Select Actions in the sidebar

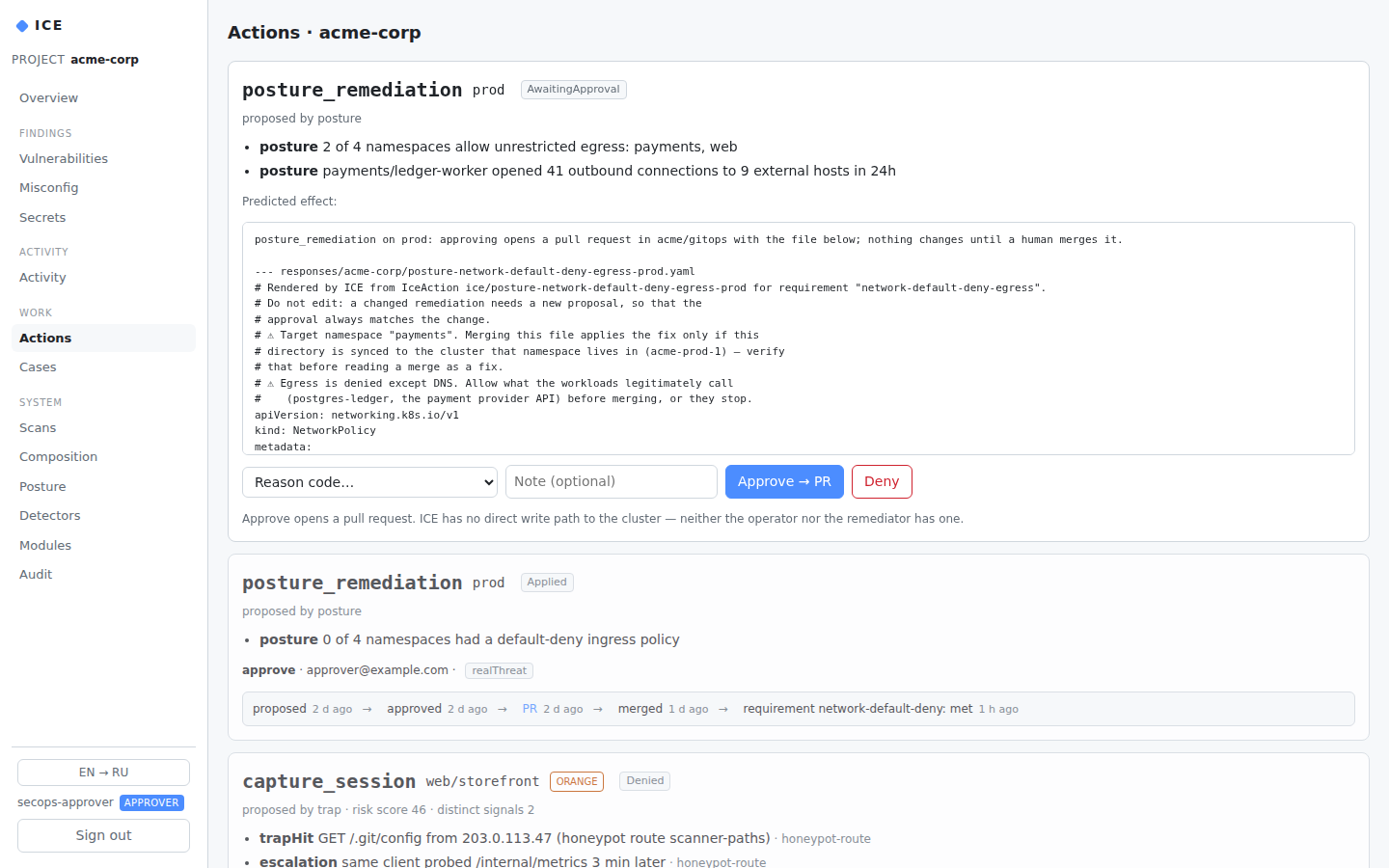pos(103,339)
